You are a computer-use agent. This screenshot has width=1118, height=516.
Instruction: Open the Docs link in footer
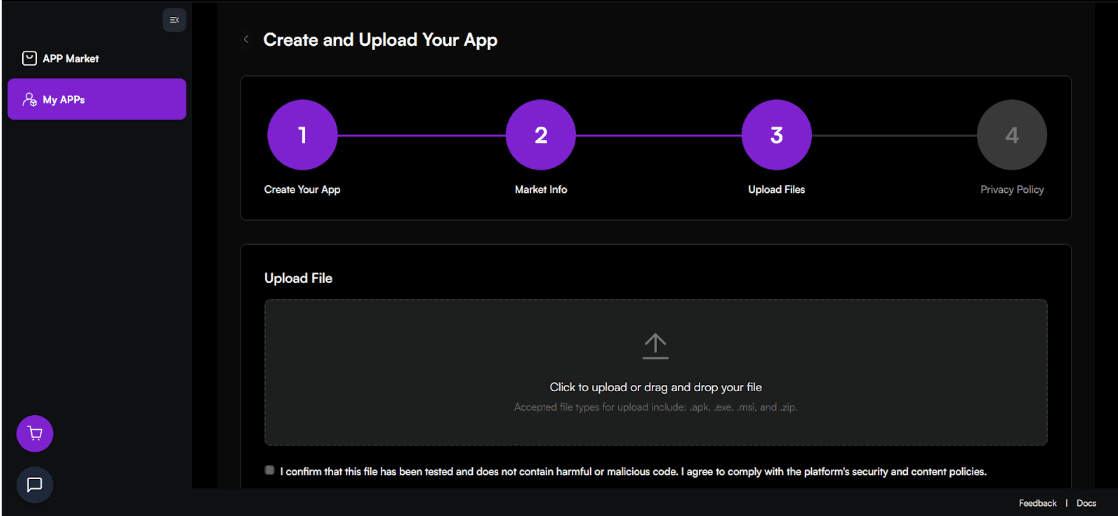click(x=1086, y=503)
